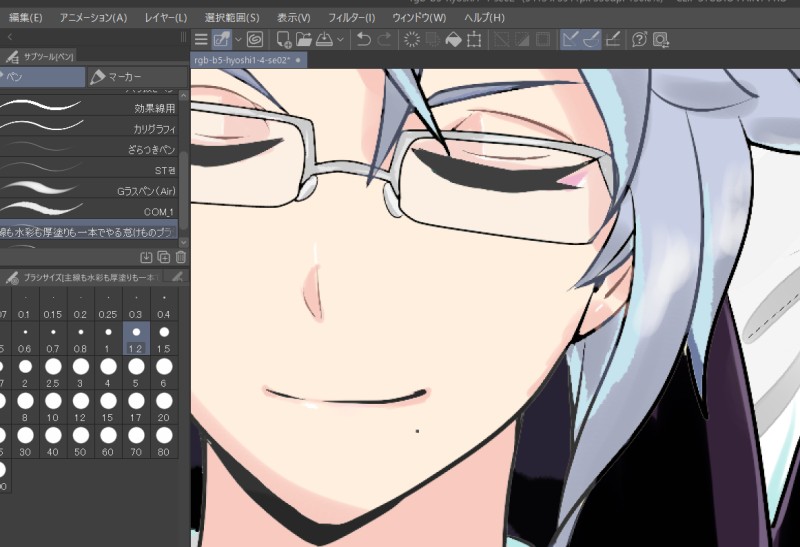Open the 選択範囲(S) menu

[x=232, y=18]
